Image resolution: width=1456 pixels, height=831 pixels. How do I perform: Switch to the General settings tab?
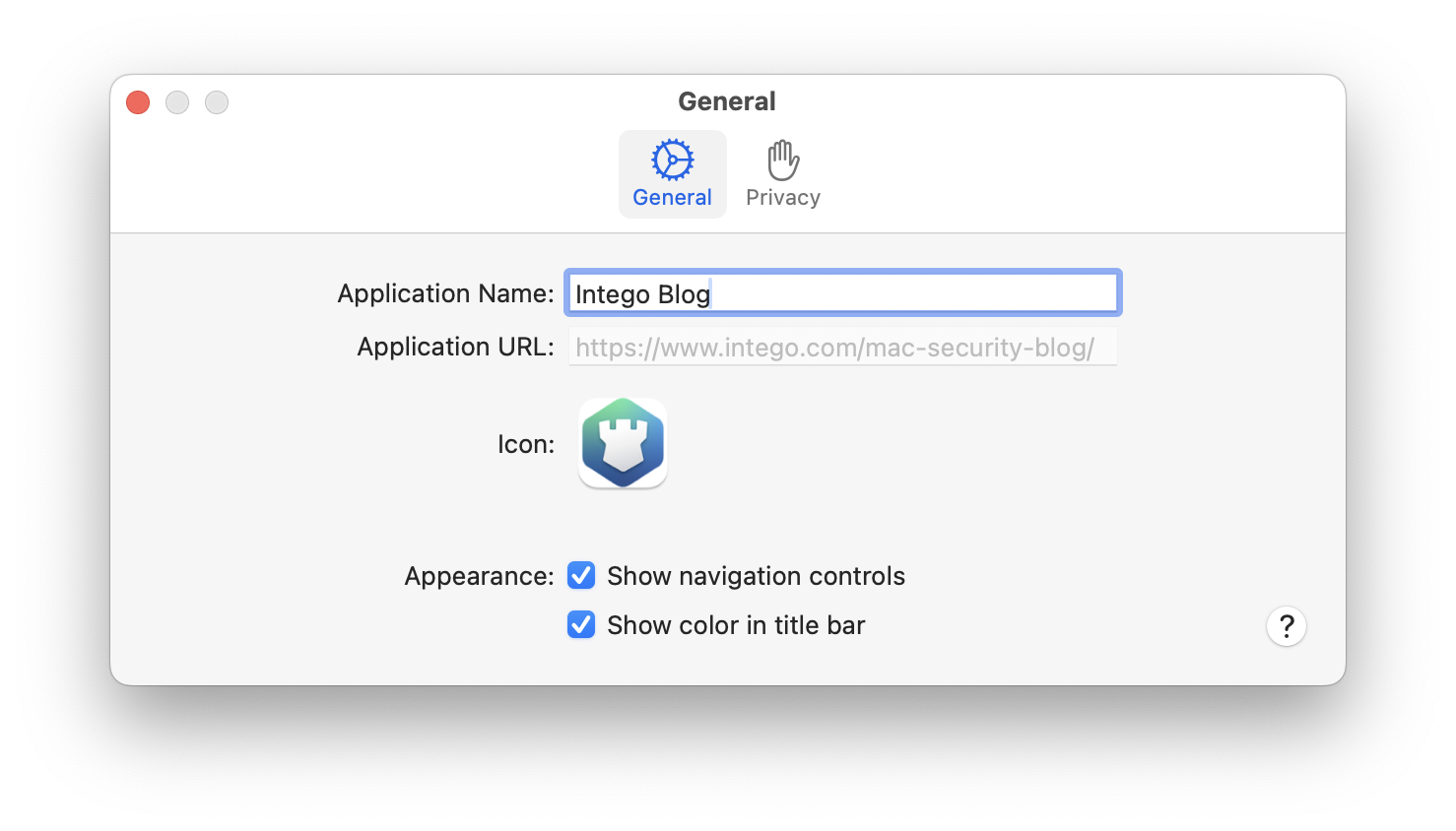tap(672, 174)
